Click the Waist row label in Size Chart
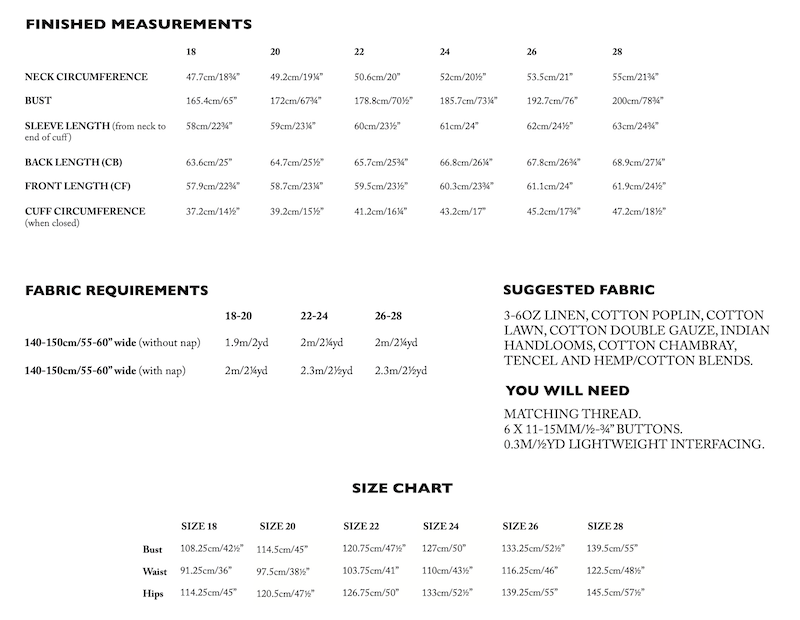Image resolution: width=800 pixels, height=620 pixels. (154, 571)
